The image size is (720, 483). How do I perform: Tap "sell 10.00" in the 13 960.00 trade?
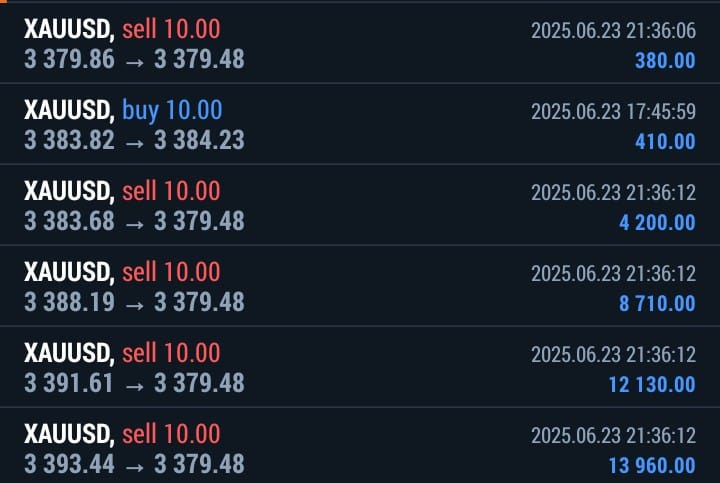171,434
